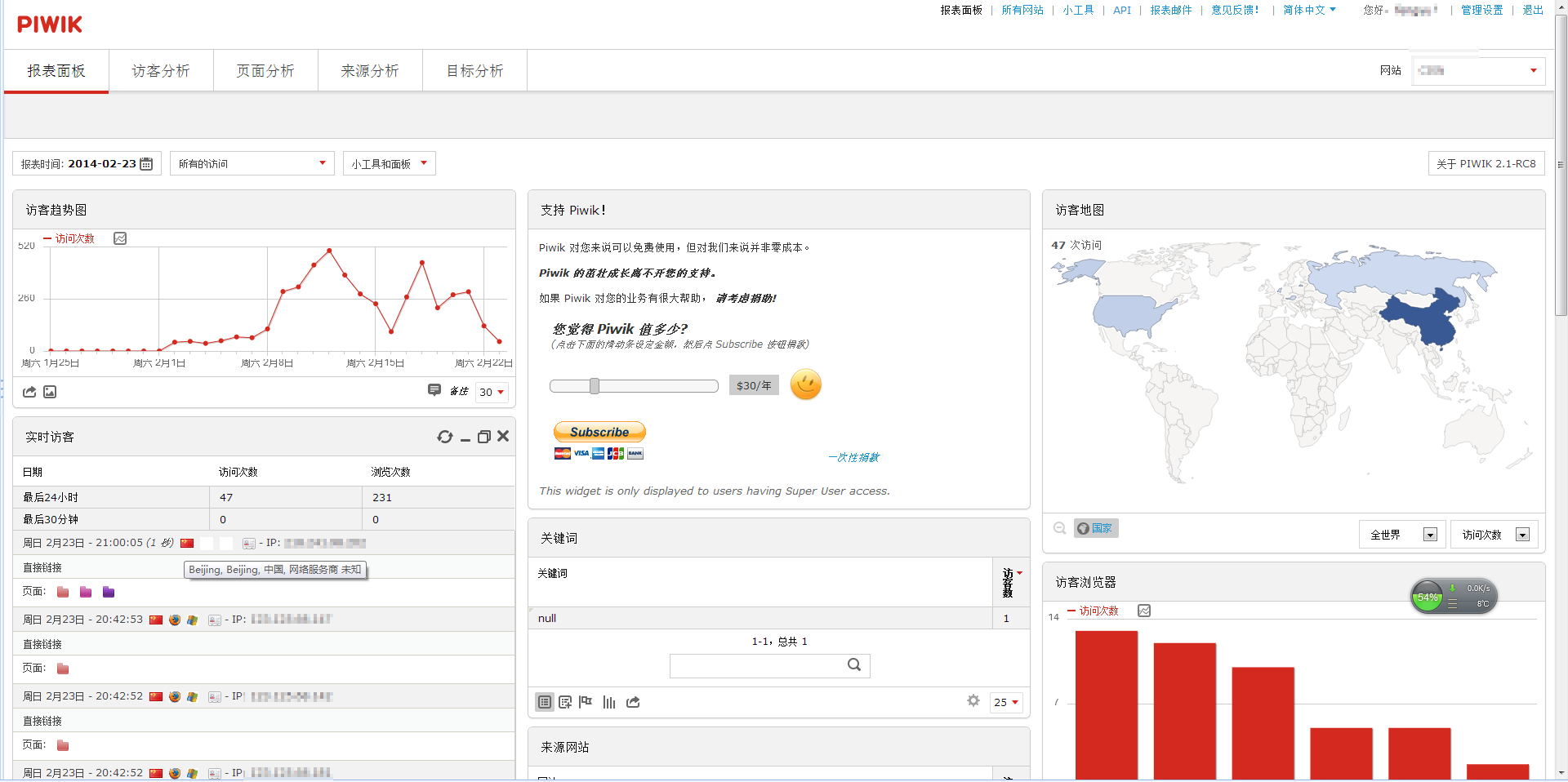Open API top menu link
The height and width of the screenshot is (782, 1568).
pos(1122,10)
